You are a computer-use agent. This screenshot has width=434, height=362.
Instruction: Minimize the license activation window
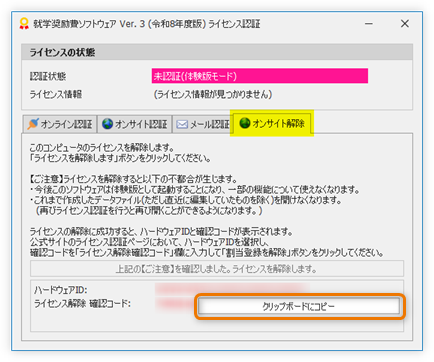point(369,24)
